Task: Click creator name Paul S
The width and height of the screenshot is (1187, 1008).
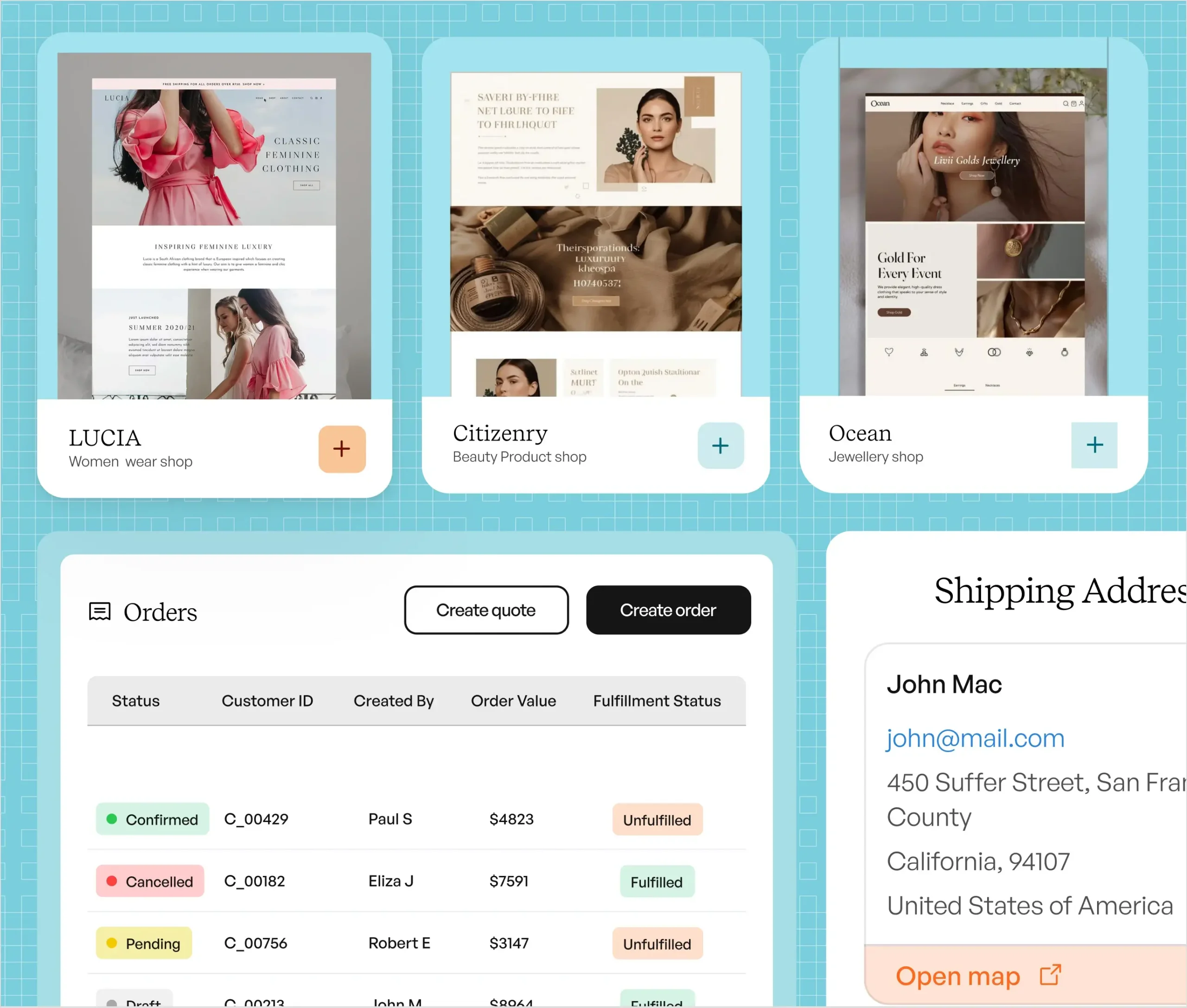Action: [390, 819]
